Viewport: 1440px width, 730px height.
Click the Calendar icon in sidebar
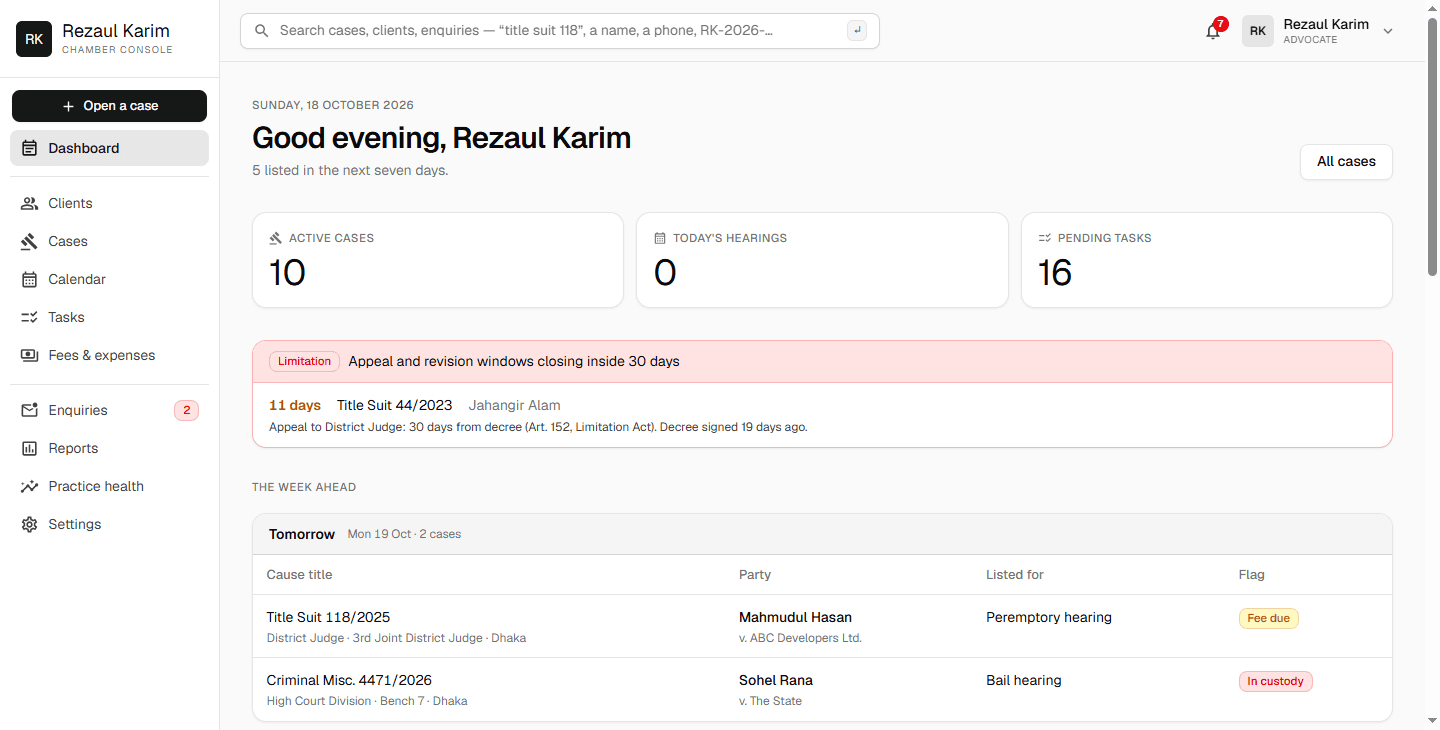tap(29, 279)
